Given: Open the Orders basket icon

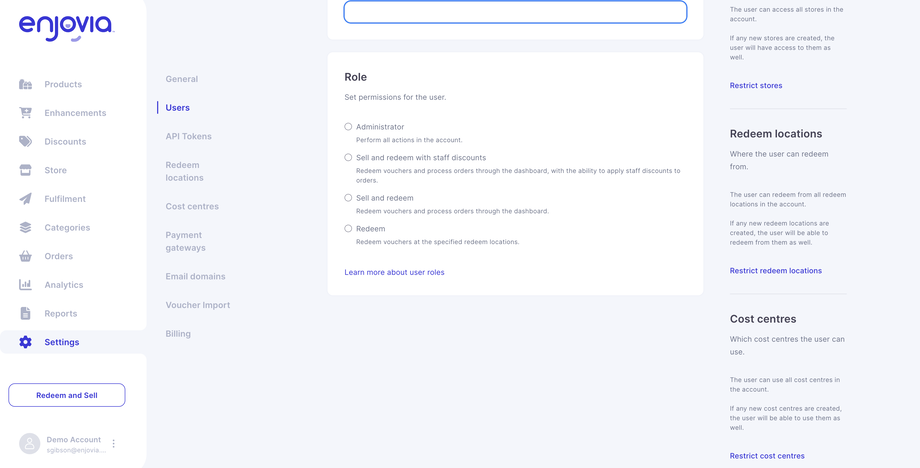Looking at the screenshot, I should 26,256.
